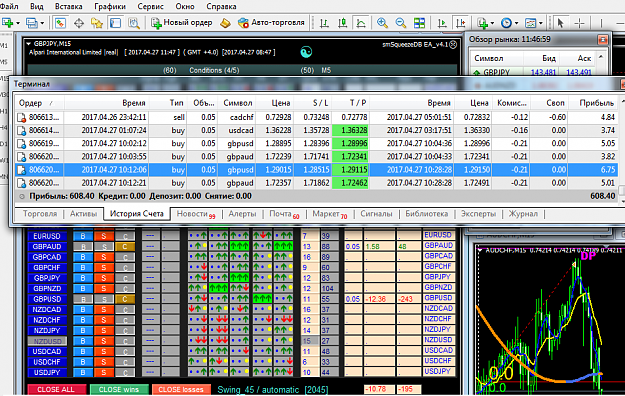Click the Data Window crosshair toolbar icon
This screenshot has height=396, width=625.
click(x=79, y=23)
